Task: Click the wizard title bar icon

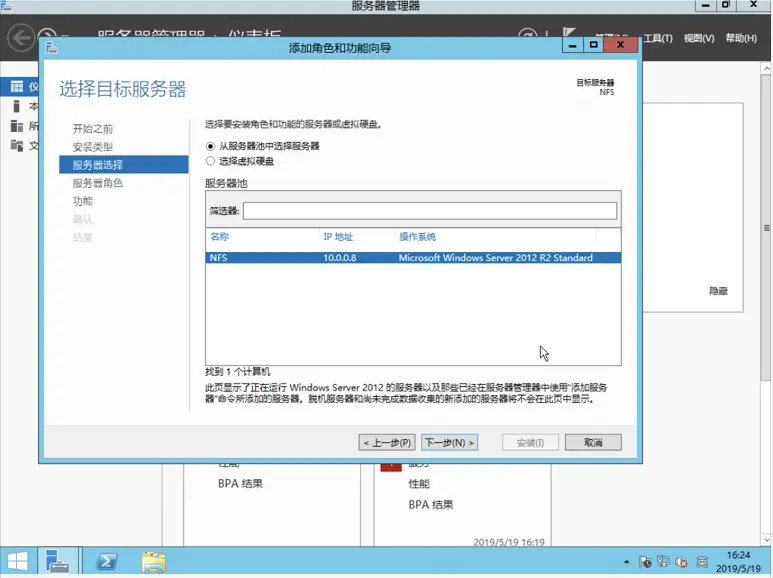Action: click(x=52, y=48)
